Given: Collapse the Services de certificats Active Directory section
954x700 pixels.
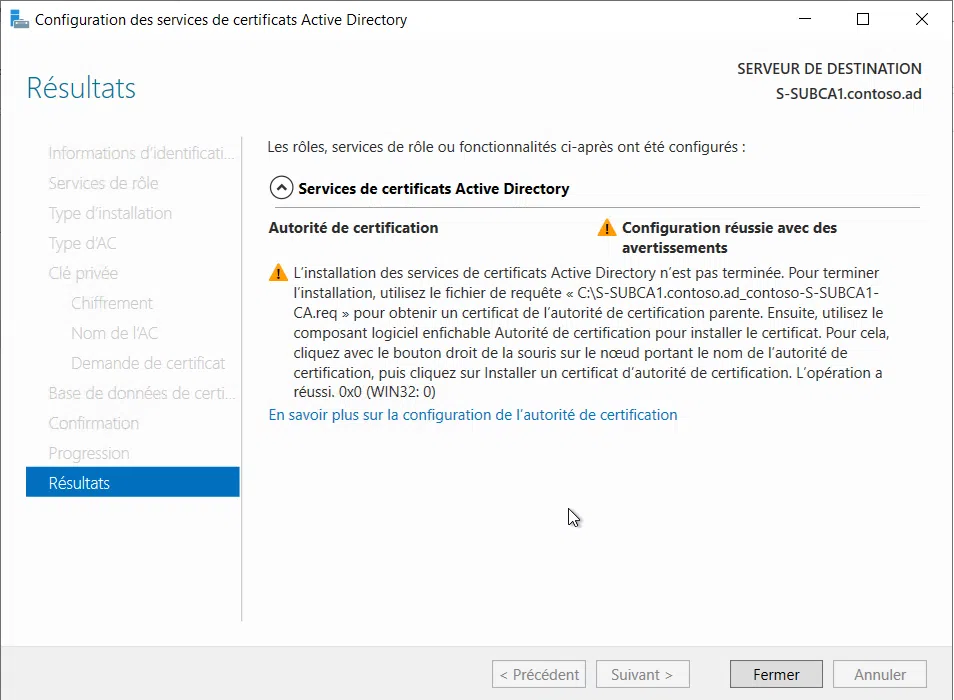Looking at the screenshot, I should tap(280, 187).
